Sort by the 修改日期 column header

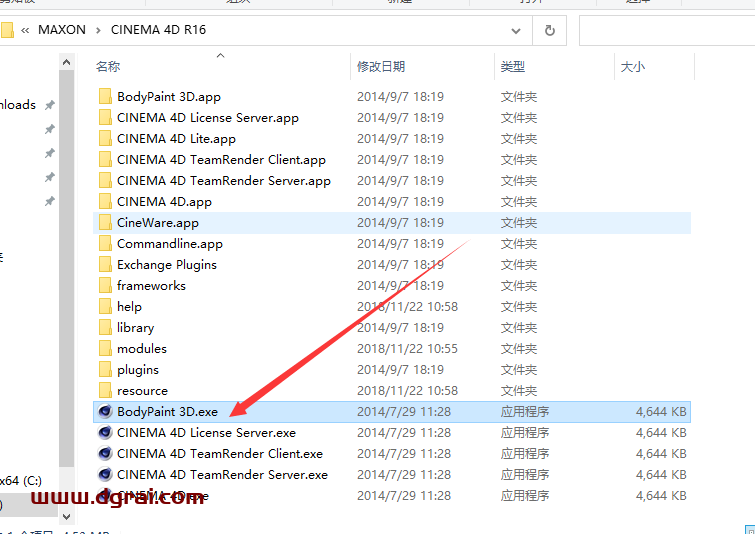(x=381, y=66)
